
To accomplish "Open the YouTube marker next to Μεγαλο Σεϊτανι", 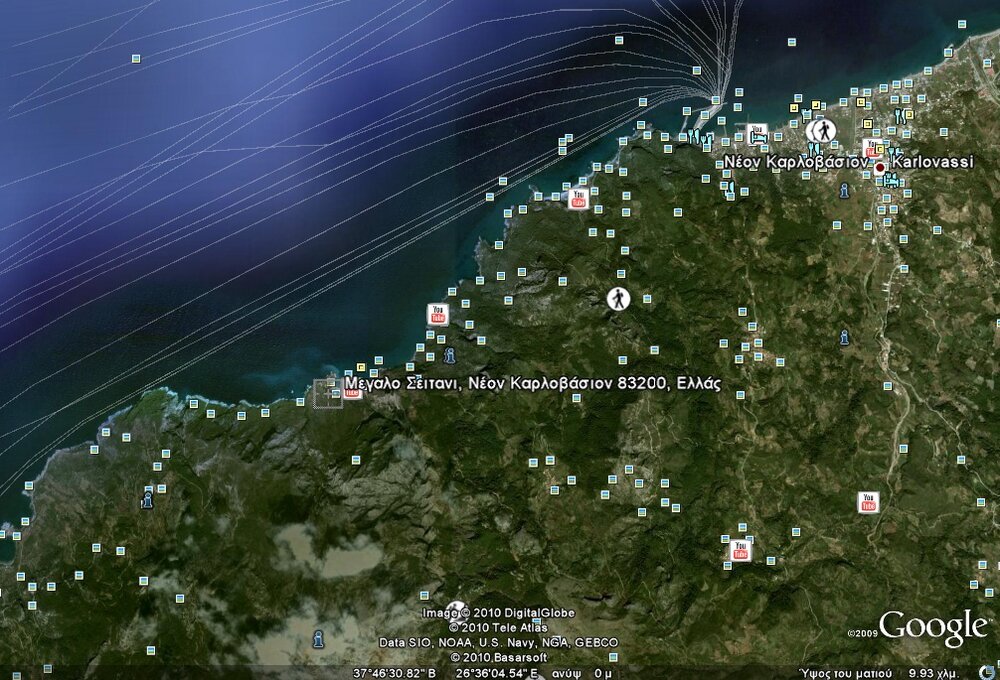I will point(353,389).
